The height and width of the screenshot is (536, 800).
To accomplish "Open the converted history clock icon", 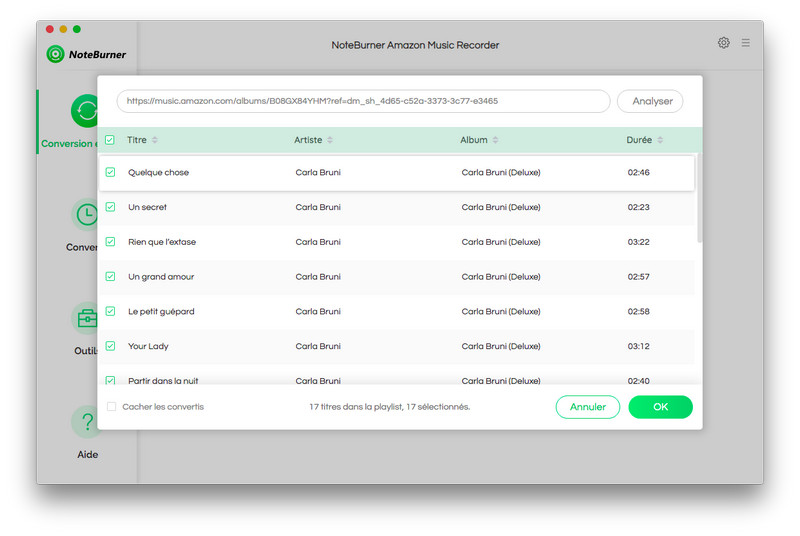I will [86, 215].
